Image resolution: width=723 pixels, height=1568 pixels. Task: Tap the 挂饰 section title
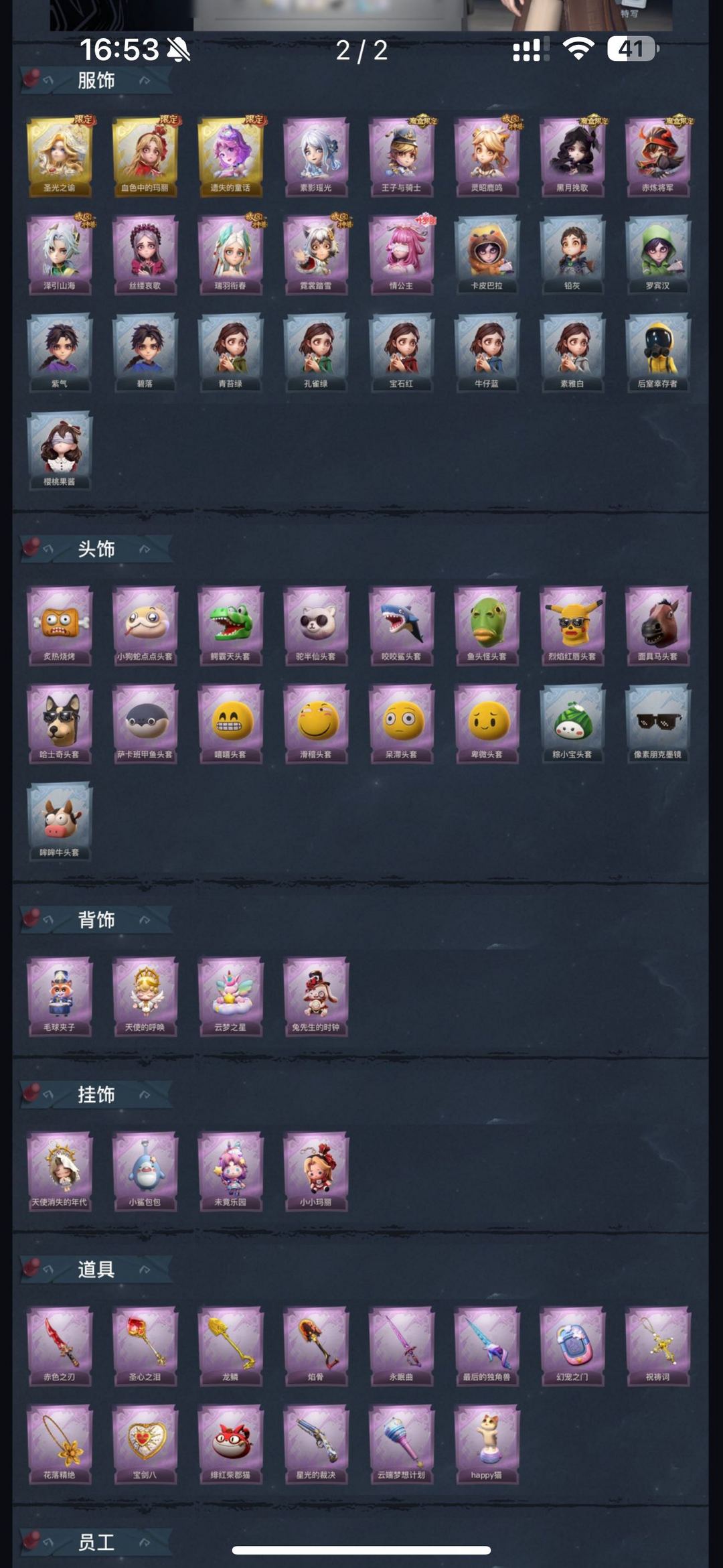(96, 1094)
